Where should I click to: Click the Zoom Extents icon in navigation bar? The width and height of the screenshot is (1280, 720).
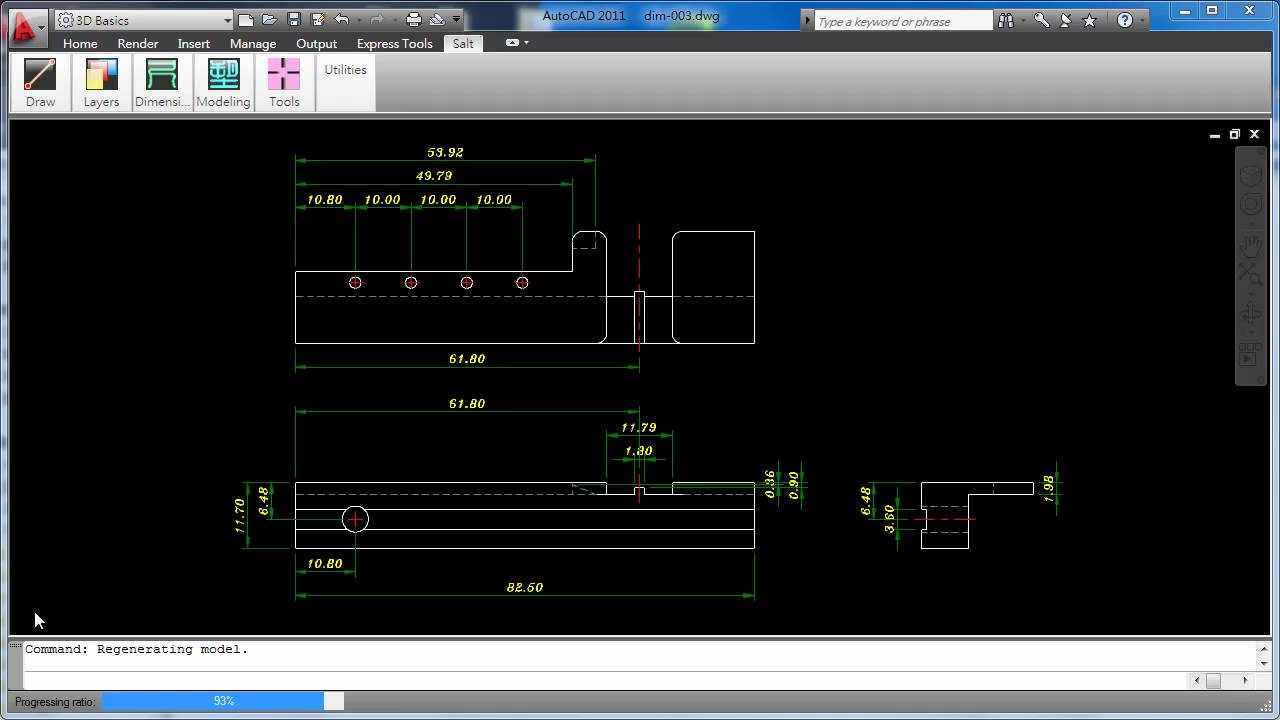point(1251,274)
